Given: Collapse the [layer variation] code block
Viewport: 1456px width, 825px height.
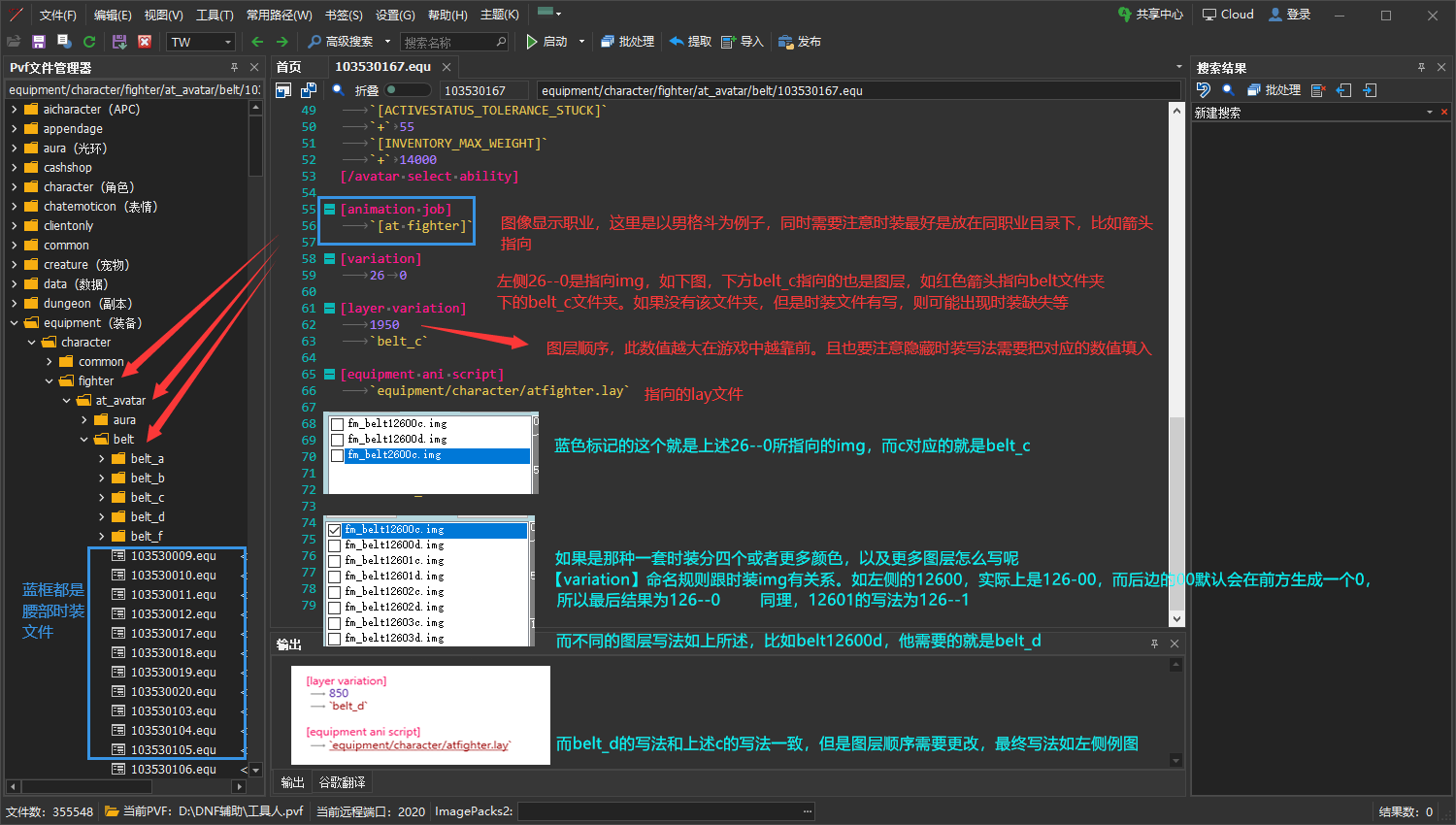Looking at the screenshot, I should (x=330, y=309).
